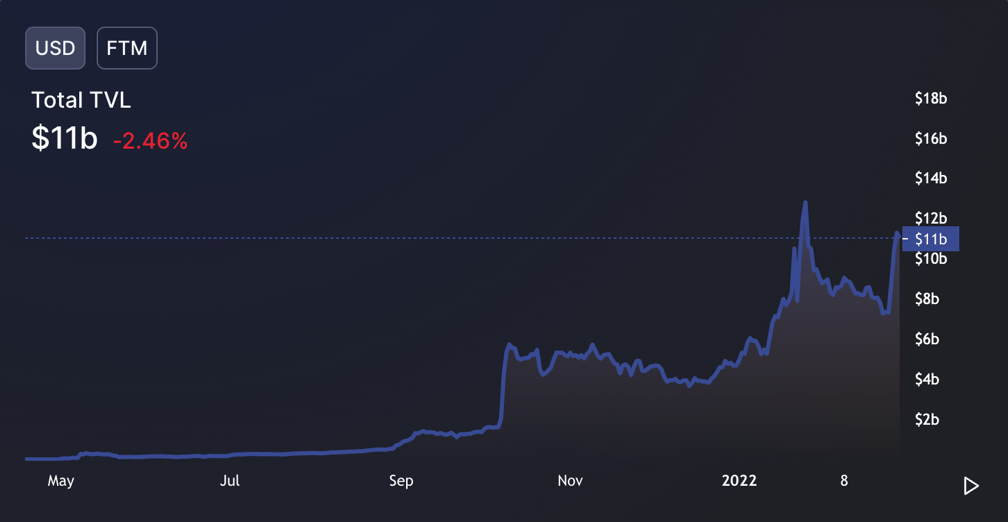The image size is (1008, 522).
Task: Click the $2b y-axis label
Action: click(927, 419)
